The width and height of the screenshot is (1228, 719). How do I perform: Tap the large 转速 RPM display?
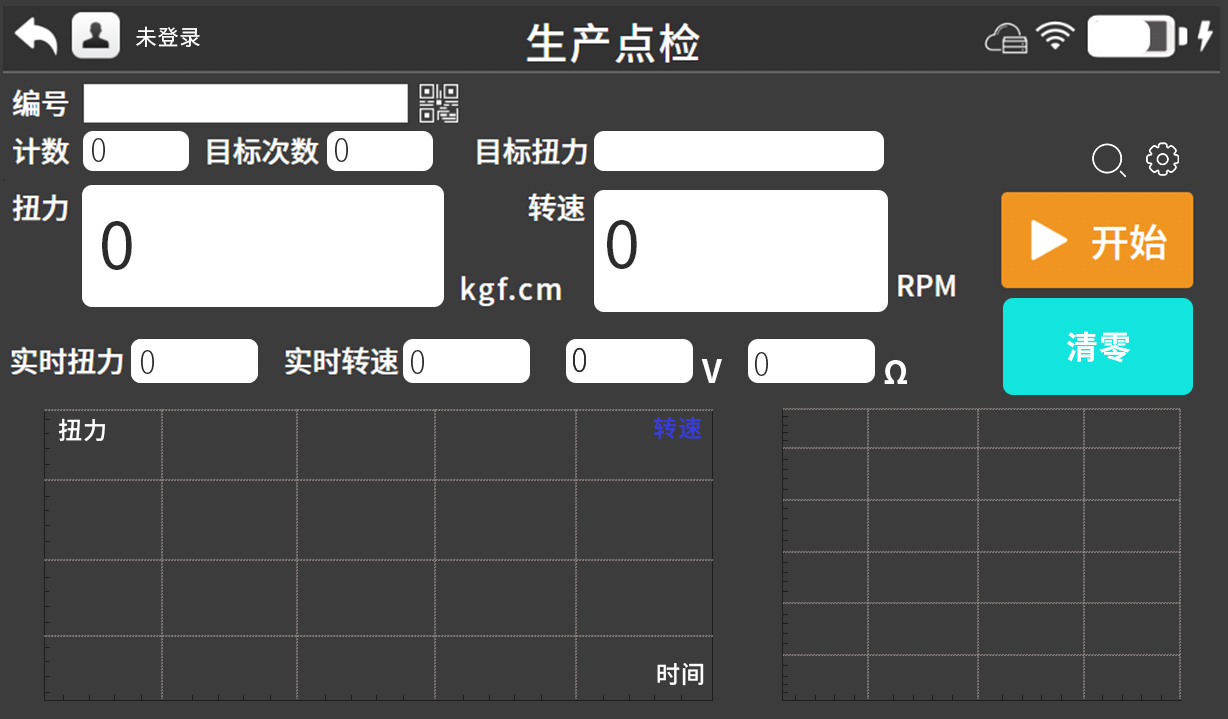[741, 251]
